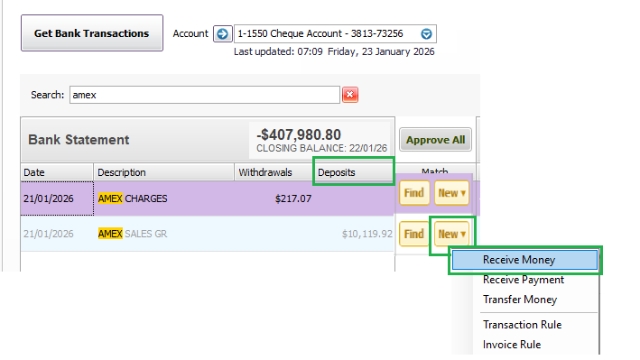Click the $217.07 withdrawal amount
This screenshot has height=360, width=640.
tap(293, 199)
